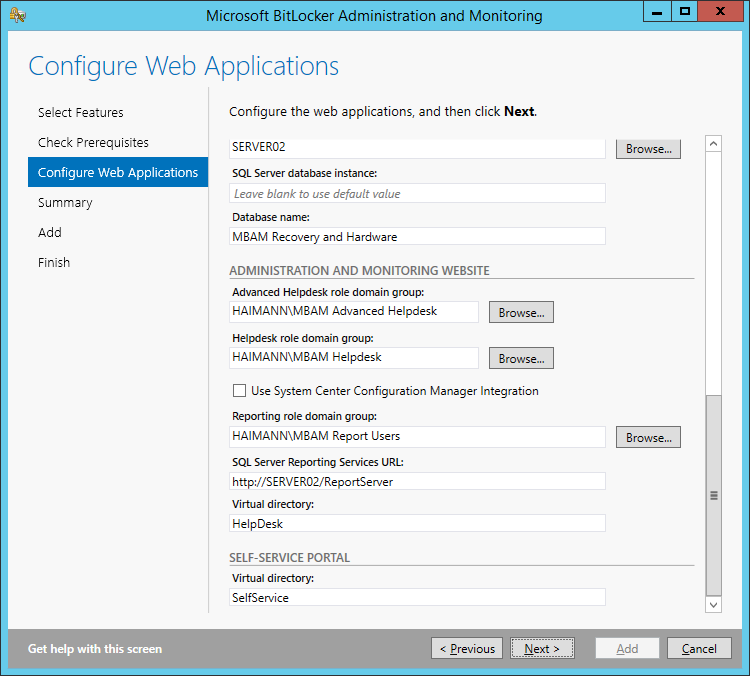Click the Database name field

417,236
